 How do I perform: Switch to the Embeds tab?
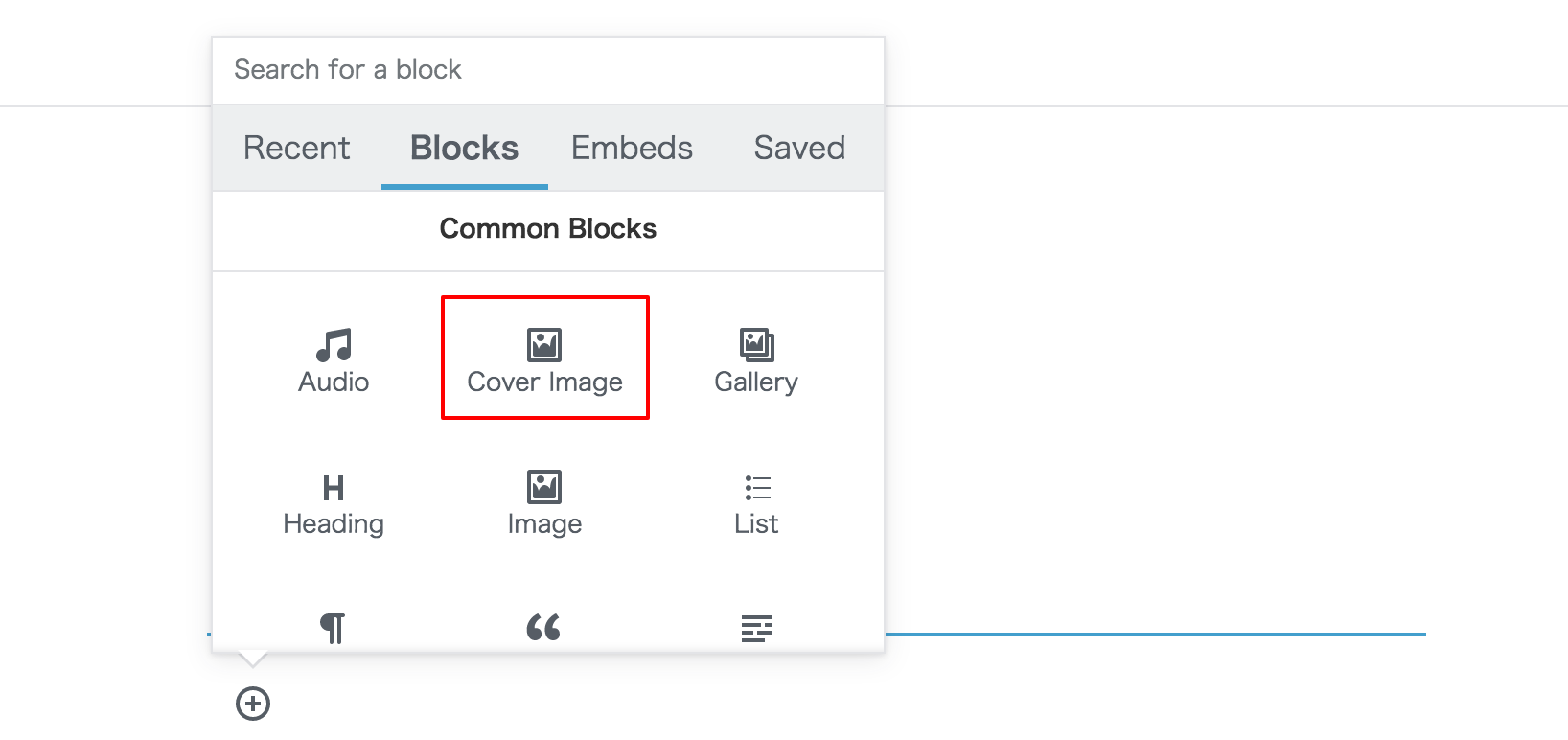(632, 148)
